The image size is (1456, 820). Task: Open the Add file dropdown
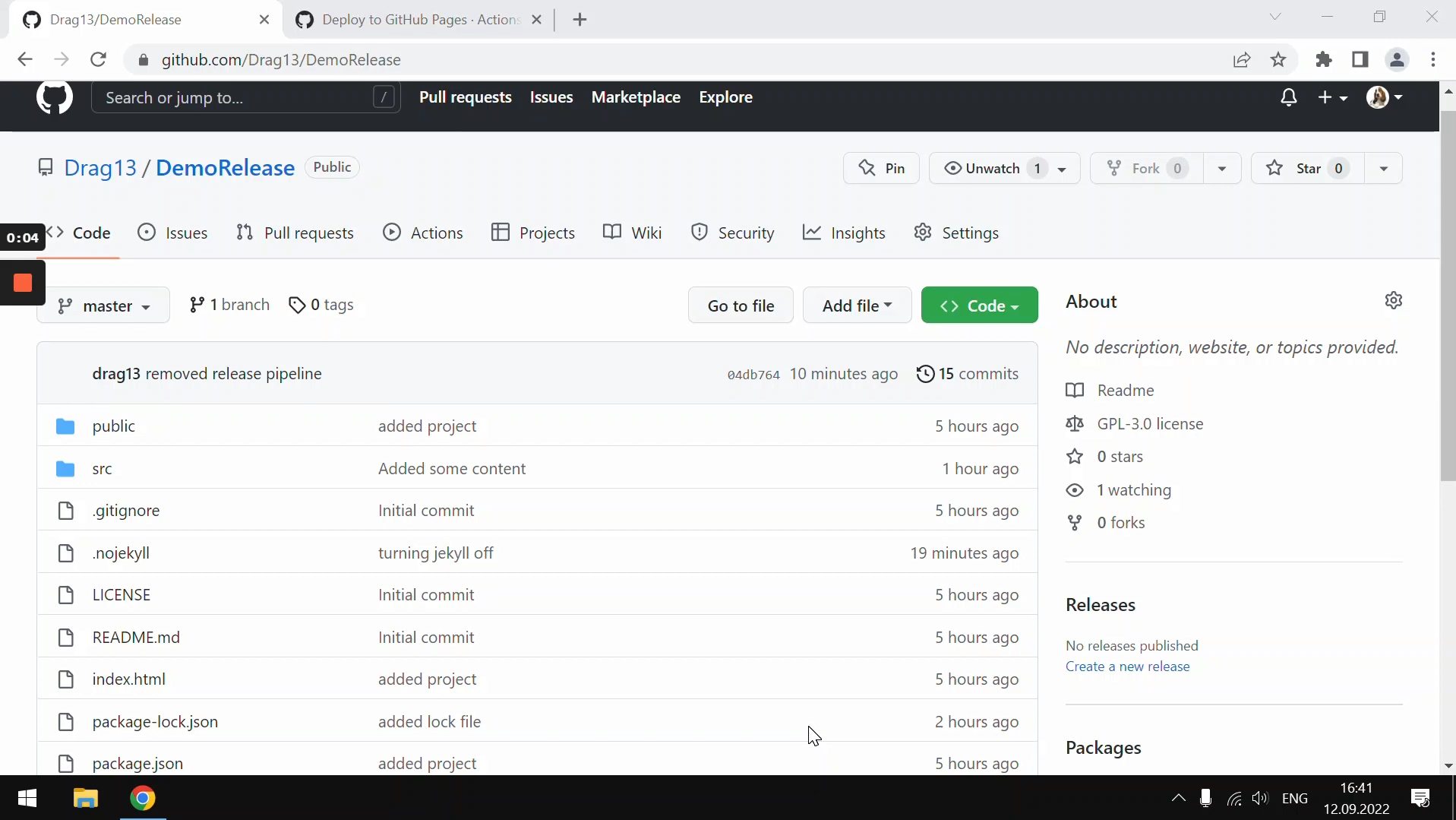tap(857, 306)
